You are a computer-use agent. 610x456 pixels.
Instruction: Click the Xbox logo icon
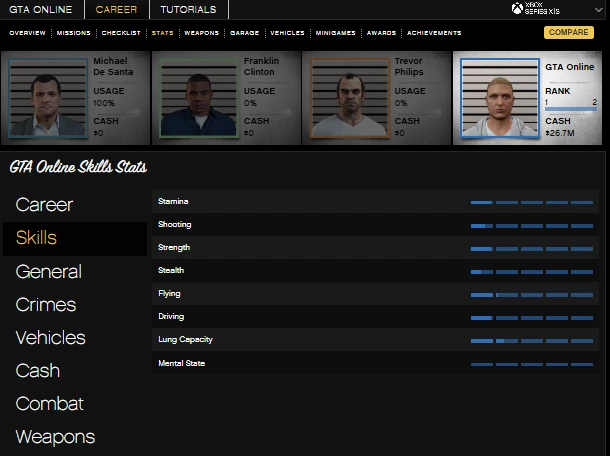[x=517, y=8]
